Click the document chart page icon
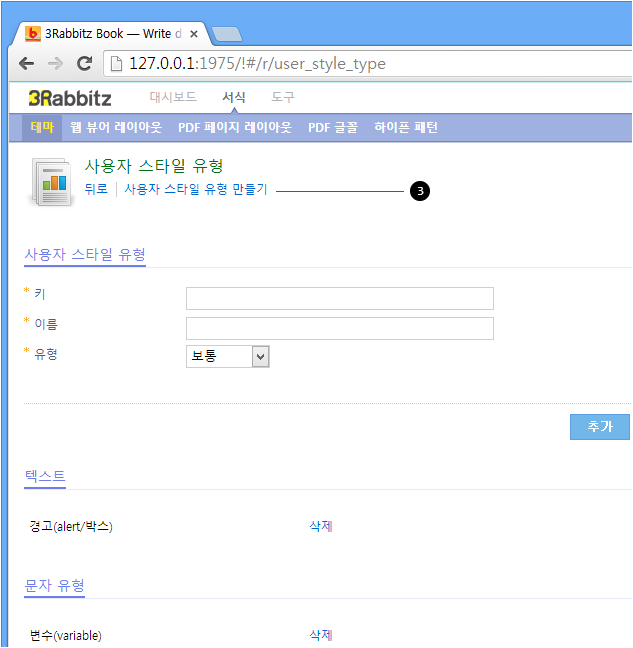The width and height of the screenshot is (633, 648). [x=52, y=181]
